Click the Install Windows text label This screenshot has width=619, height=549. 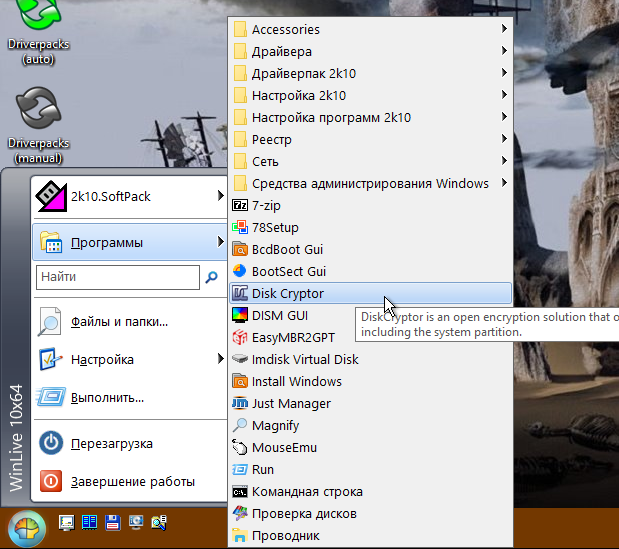click(x=297, y=382)
